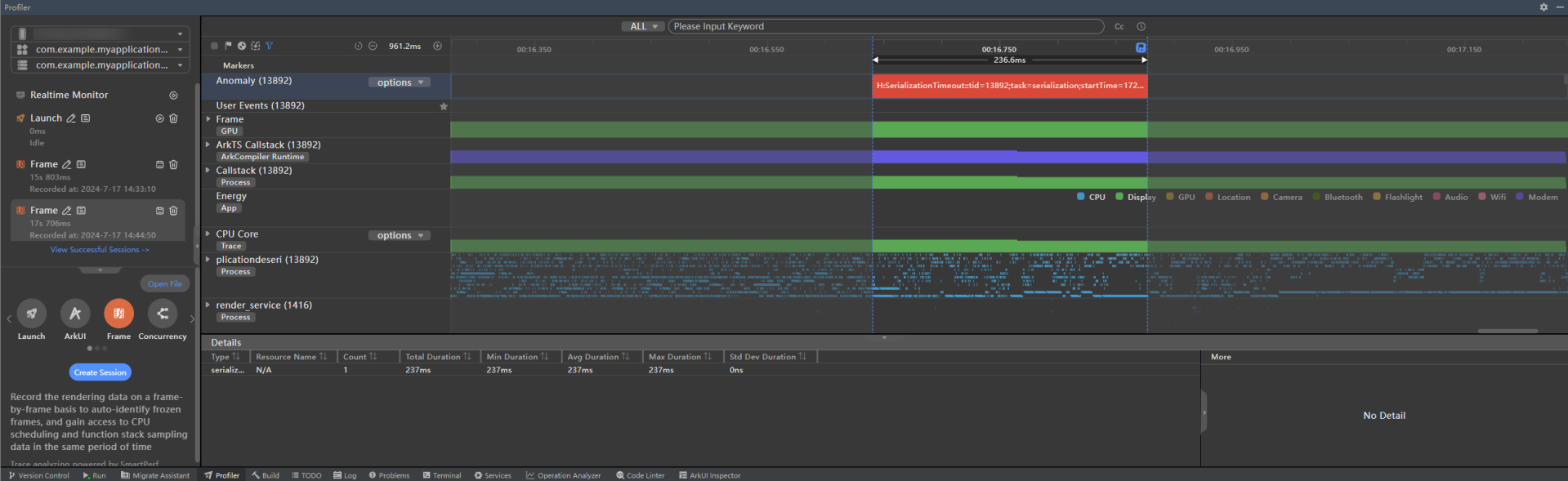Expand the CPU Core lane
Screen dimensions: 1568x481
[208, 234]
